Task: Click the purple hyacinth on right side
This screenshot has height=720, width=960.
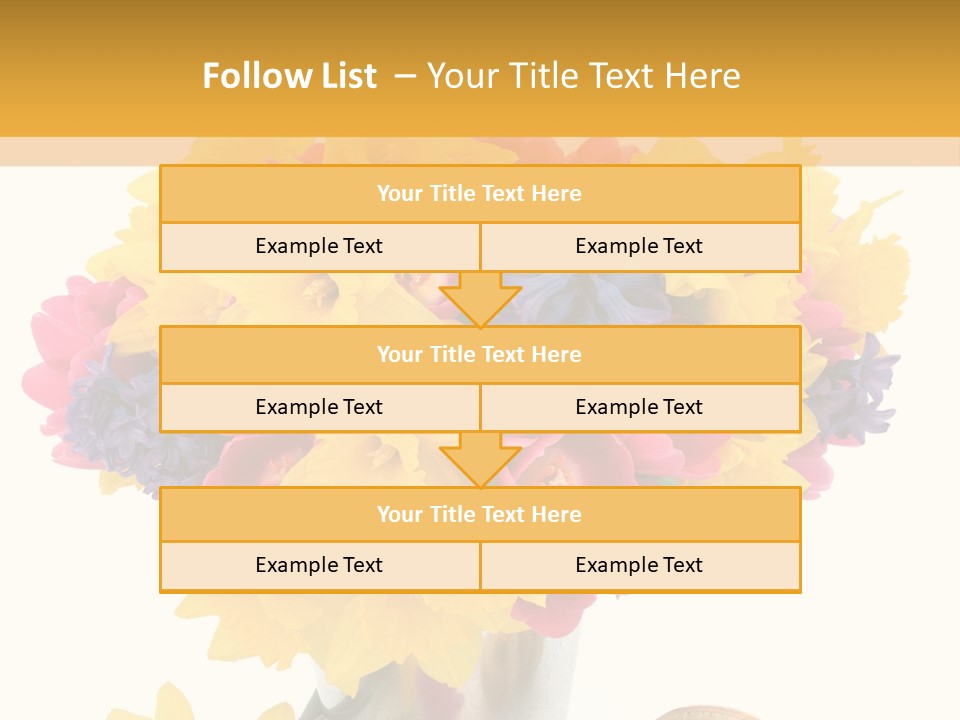Action: tap(860, 390)
